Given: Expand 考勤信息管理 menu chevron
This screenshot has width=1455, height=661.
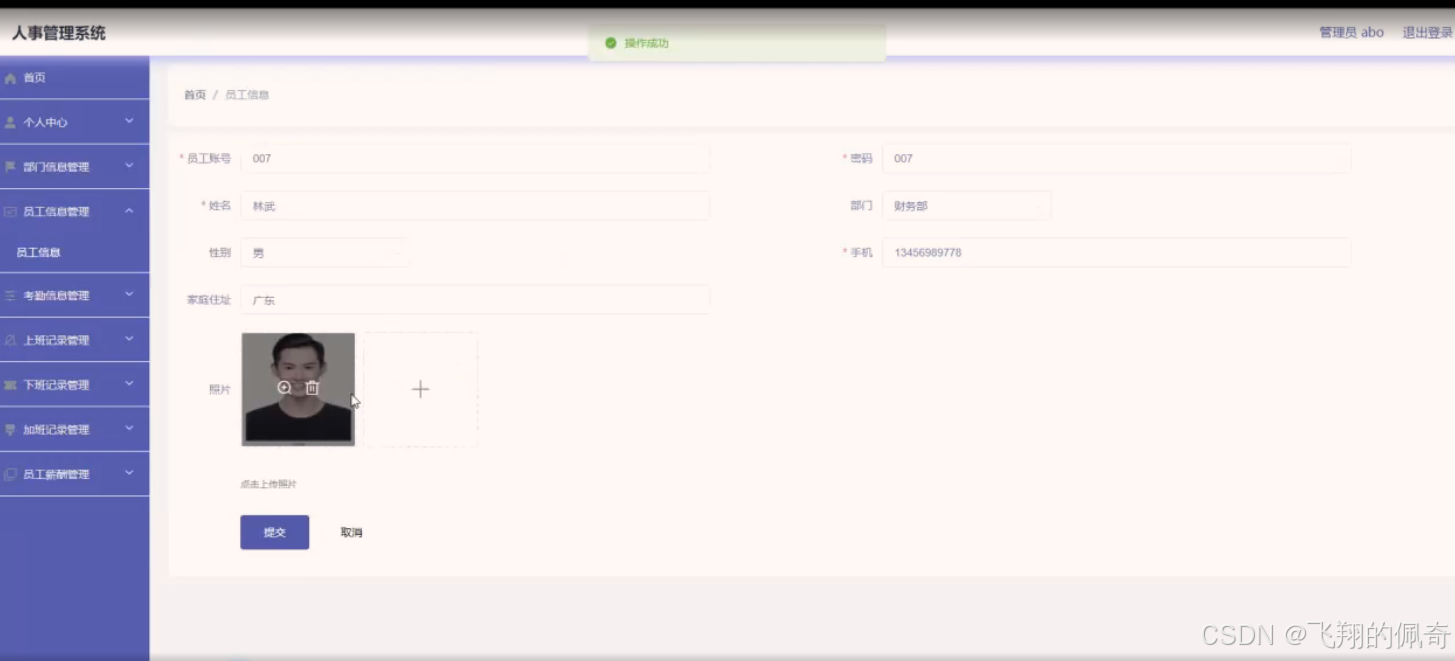Looking at the screenshot, I should click(x=129, y=295).
